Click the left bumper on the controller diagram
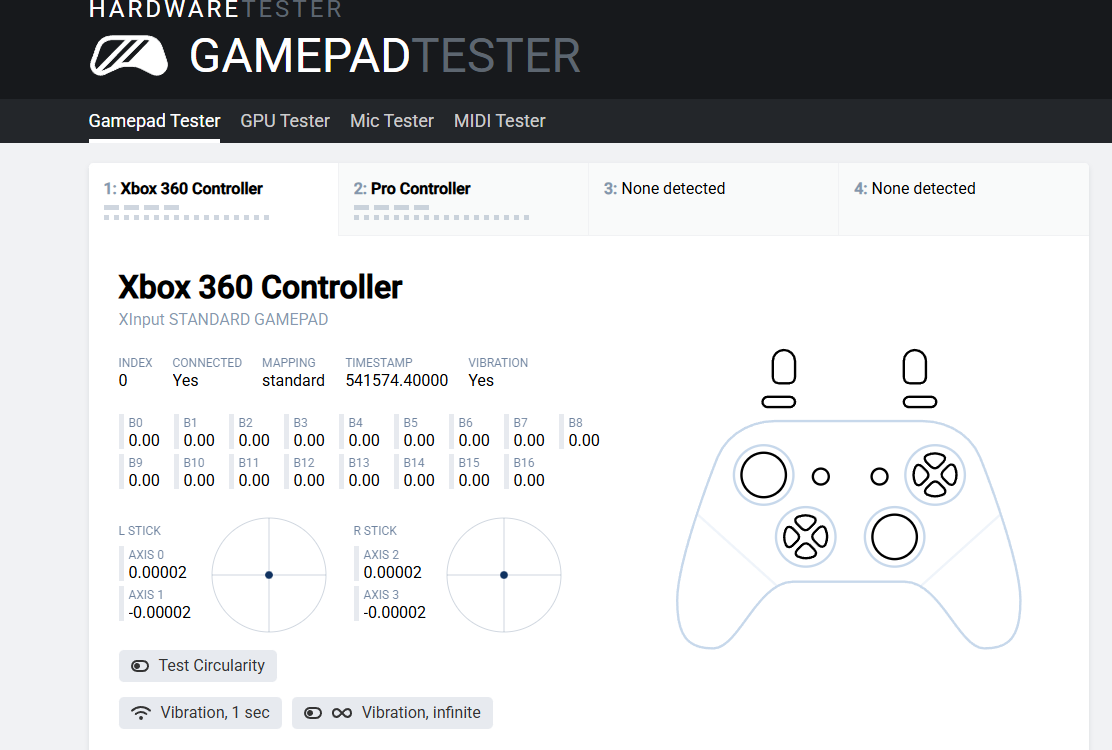The width and height of the screenshot is (1112, 750). click(779, 402)
